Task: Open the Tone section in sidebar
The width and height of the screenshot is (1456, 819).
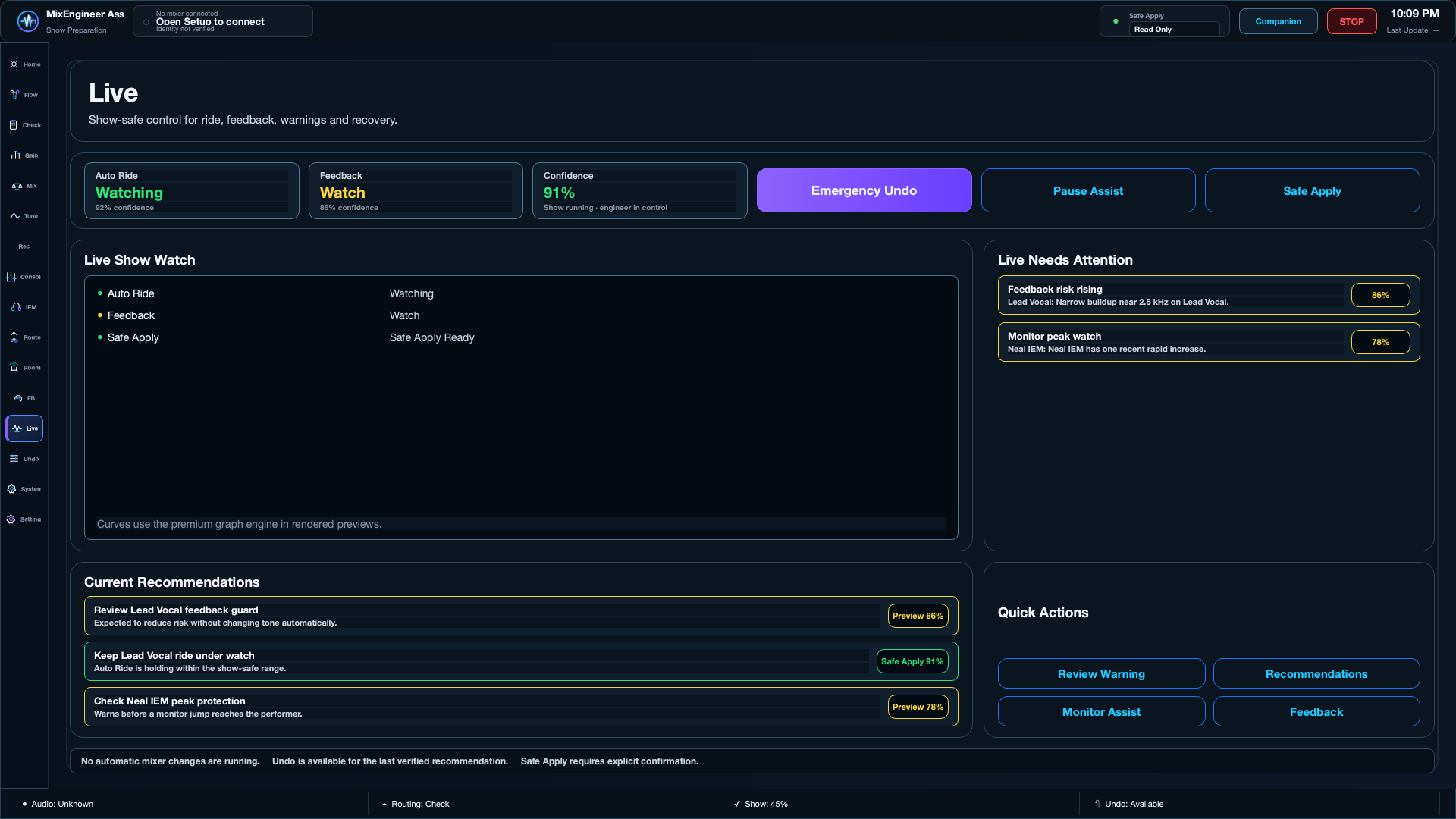Action: pos(24,216)
